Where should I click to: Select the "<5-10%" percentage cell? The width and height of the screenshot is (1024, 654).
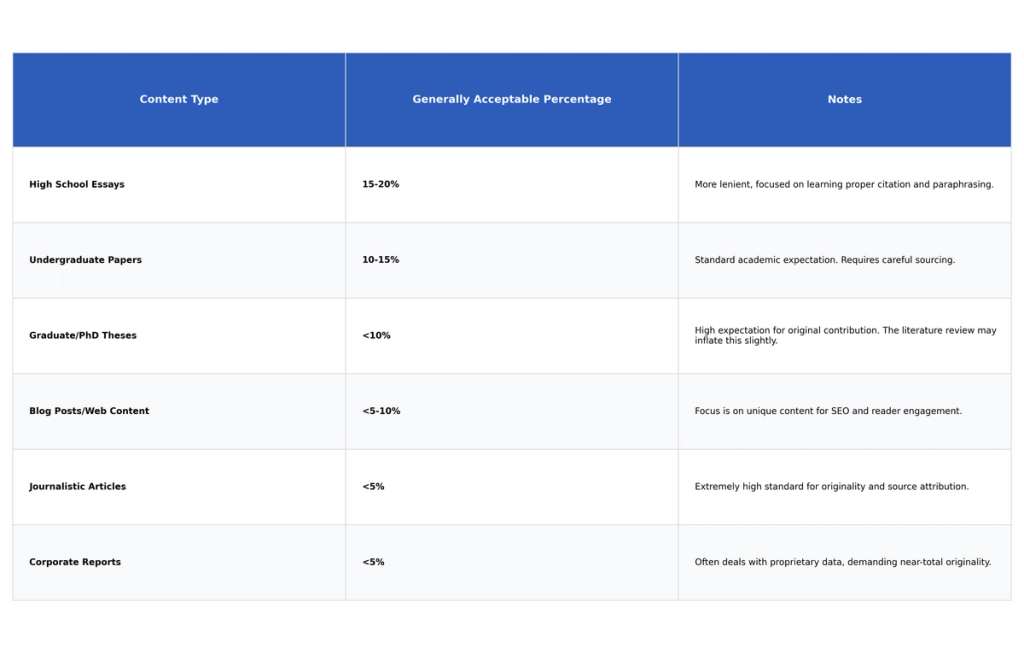[x=512, y=411]
